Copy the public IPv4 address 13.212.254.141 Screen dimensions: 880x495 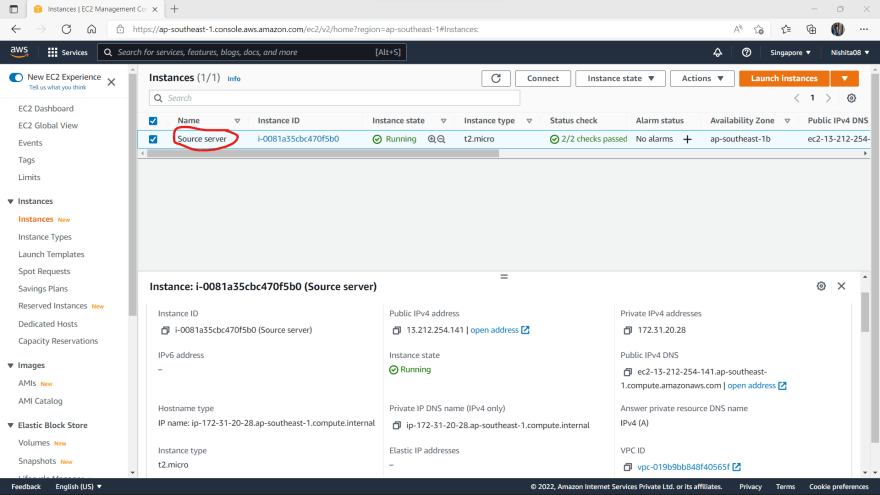(x=396, y=331)
